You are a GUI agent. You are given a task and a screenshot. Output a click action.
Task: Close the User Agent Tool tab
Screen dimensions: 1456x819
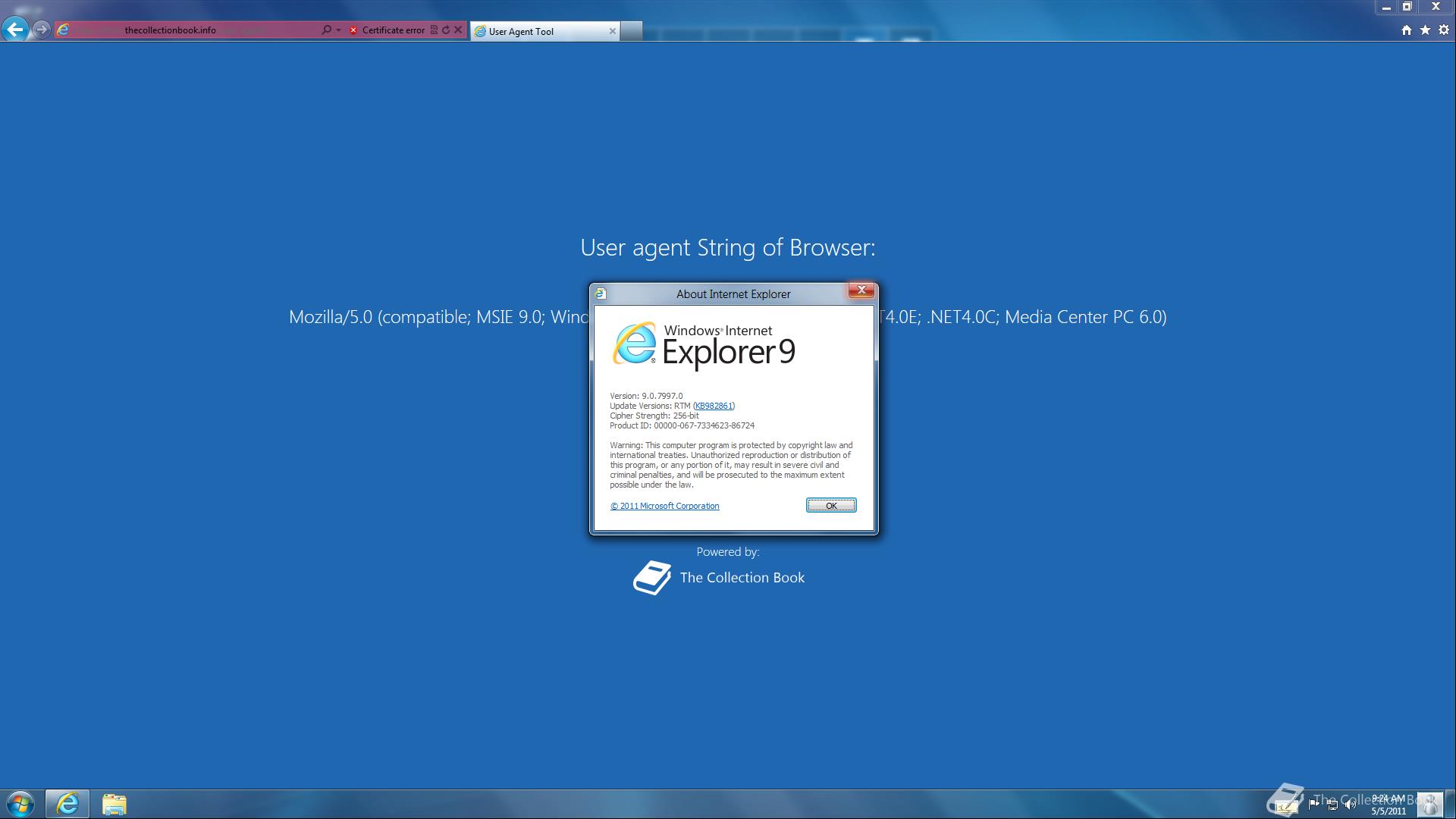[612, 31]
